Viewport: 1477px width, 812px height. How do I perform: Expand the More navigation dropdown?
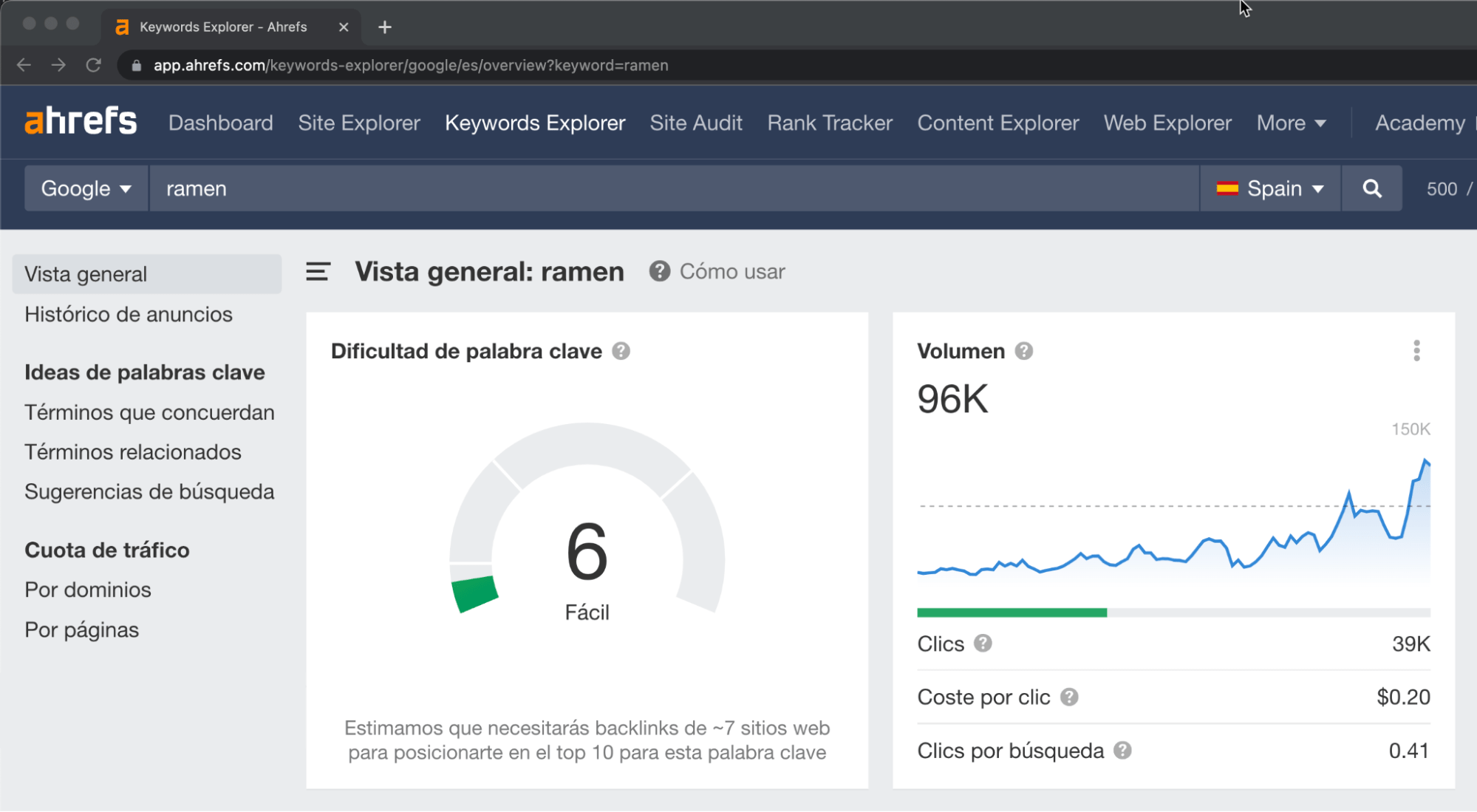pyautogui.click(x=1290, y=123)
